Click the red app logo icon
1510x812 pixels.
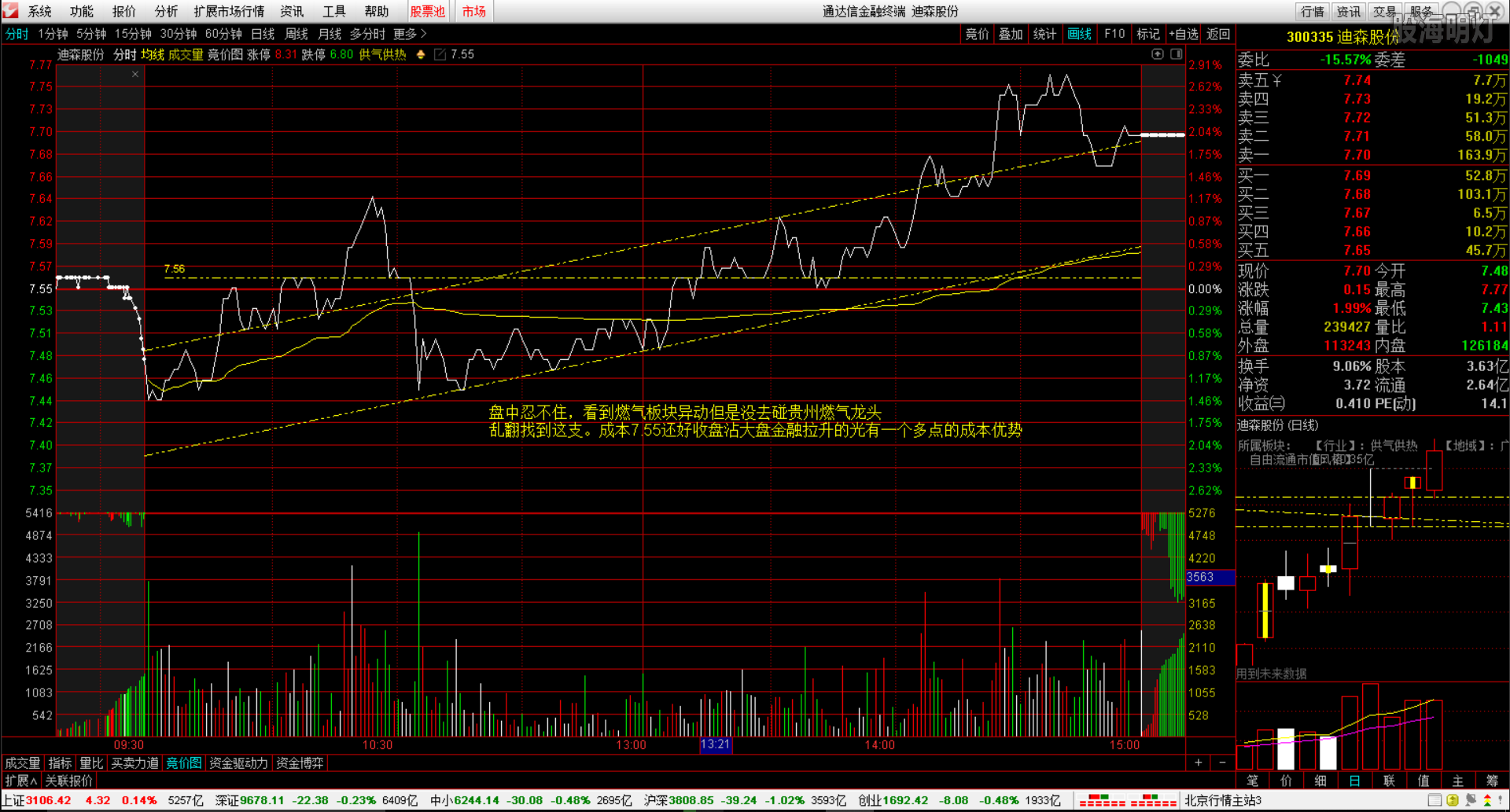(x=10, y=11)
